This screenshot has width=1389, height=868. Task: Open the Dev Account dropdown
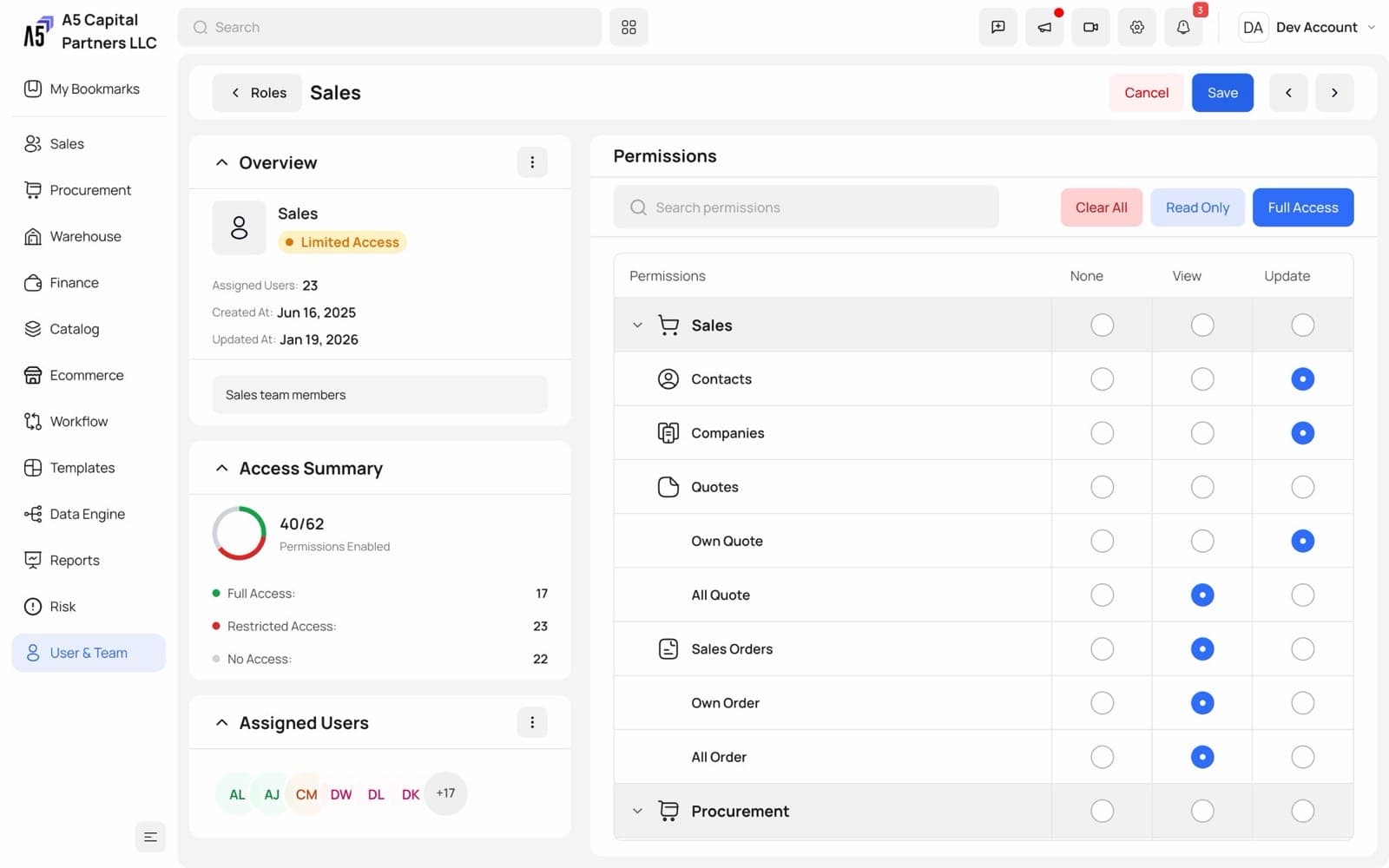pyautogui.click(x=1308, y=27)
